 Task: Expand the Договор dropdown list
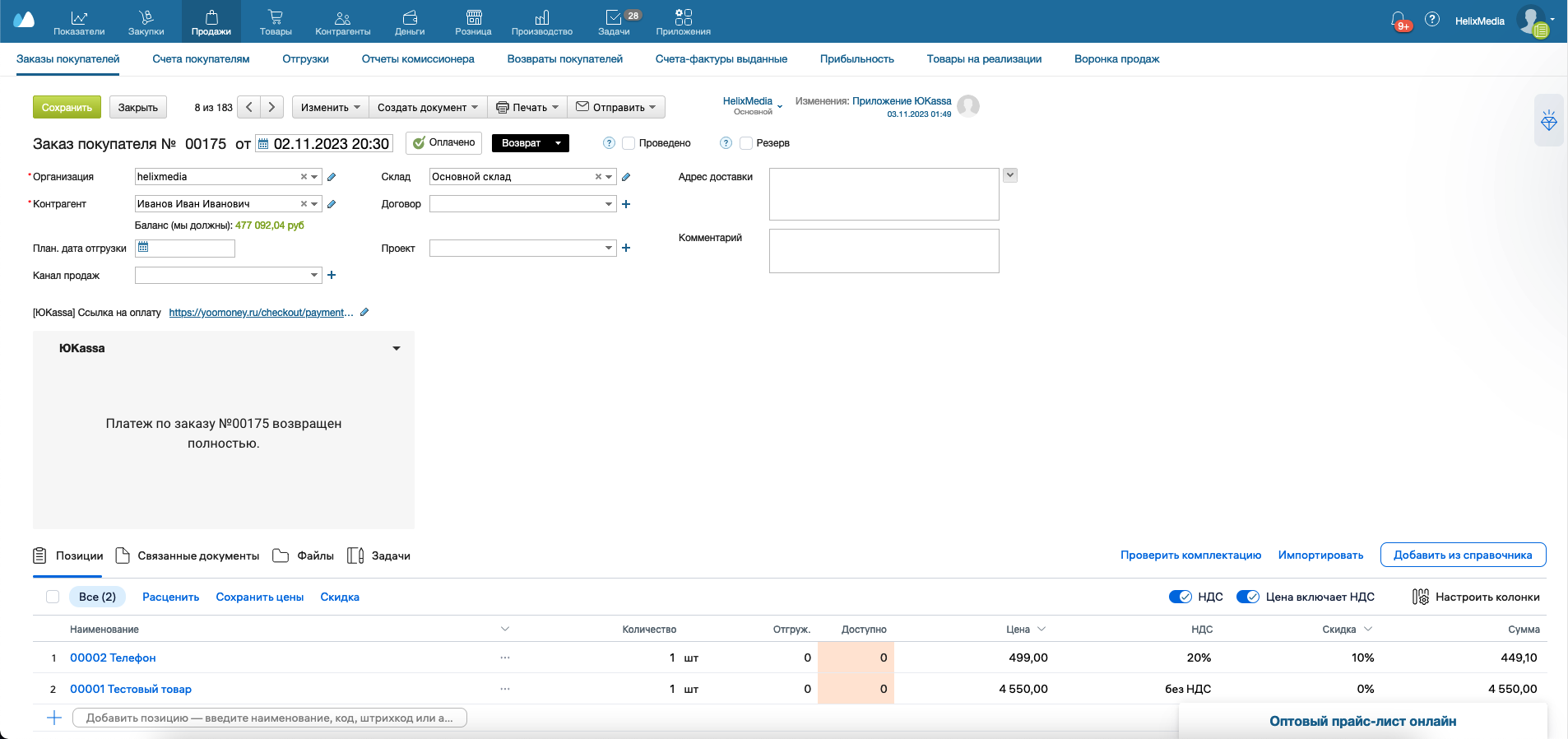click(609, 204)
